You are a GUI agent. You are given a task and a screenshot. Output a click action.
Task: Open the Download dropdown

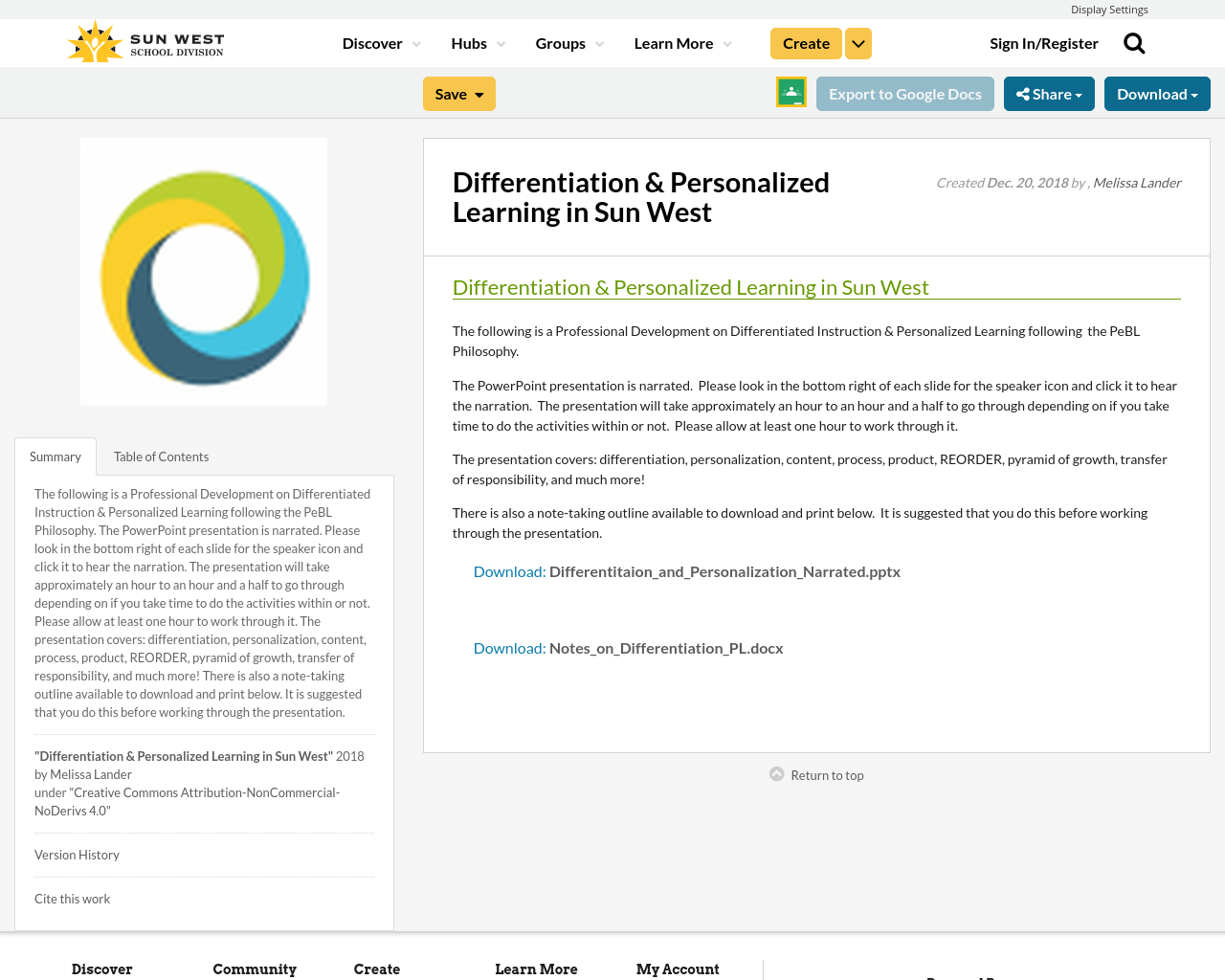click(1157, 92)
